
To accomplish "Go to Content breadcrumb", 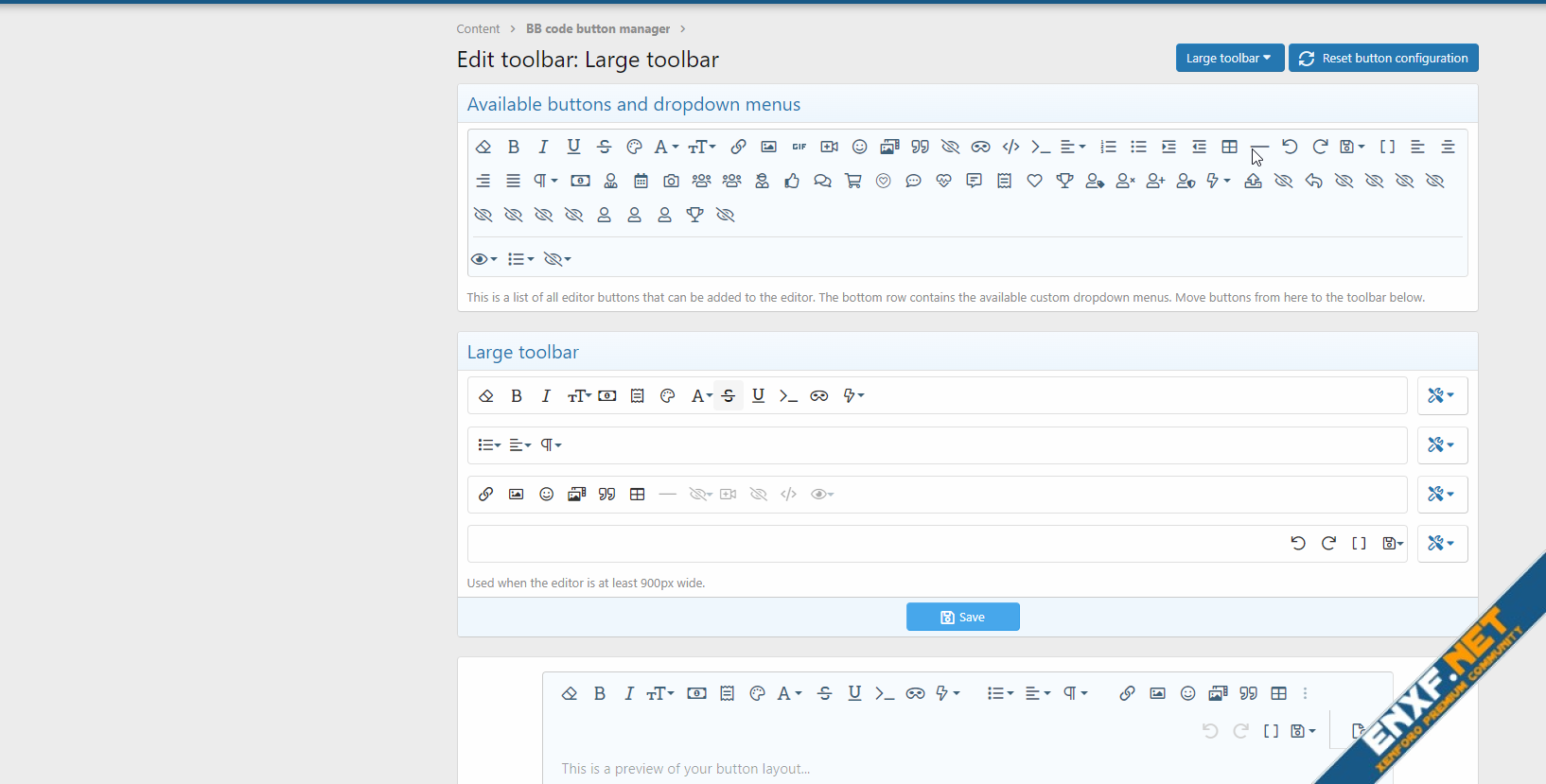I will [478, 29].
